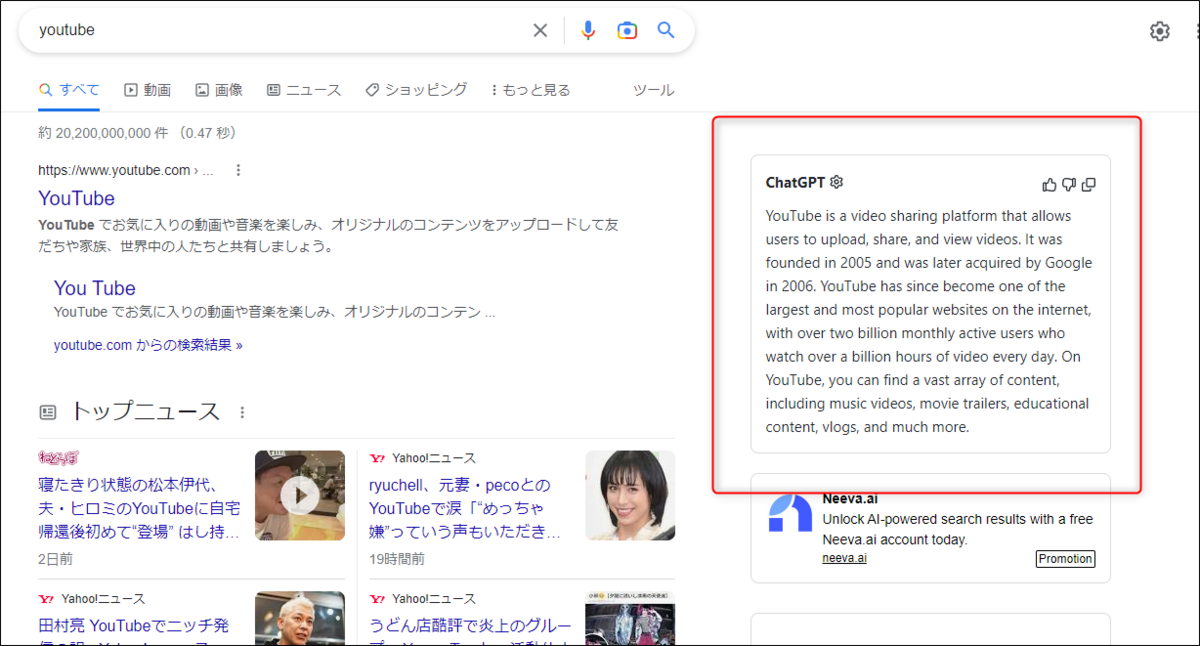Copy the ChatGPT answer text
This screenshot has height=646, width=1200.
(x=1089, y=184)
